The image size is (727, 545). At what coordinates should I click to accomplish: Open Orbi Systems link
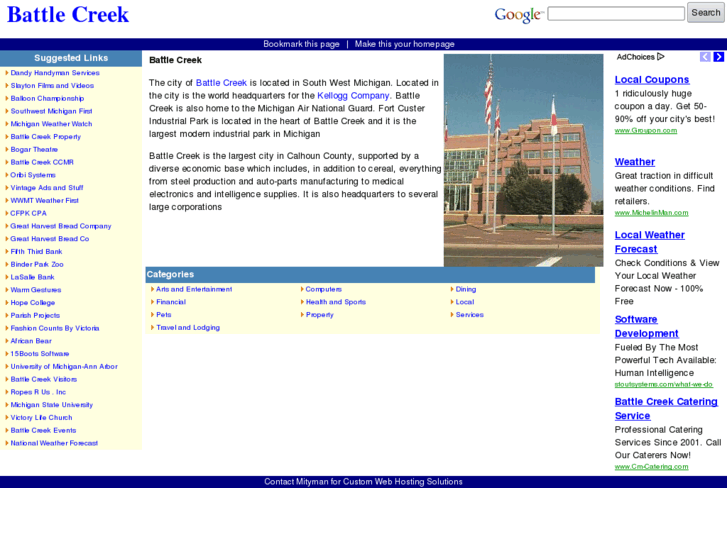(x=33, y=175)
